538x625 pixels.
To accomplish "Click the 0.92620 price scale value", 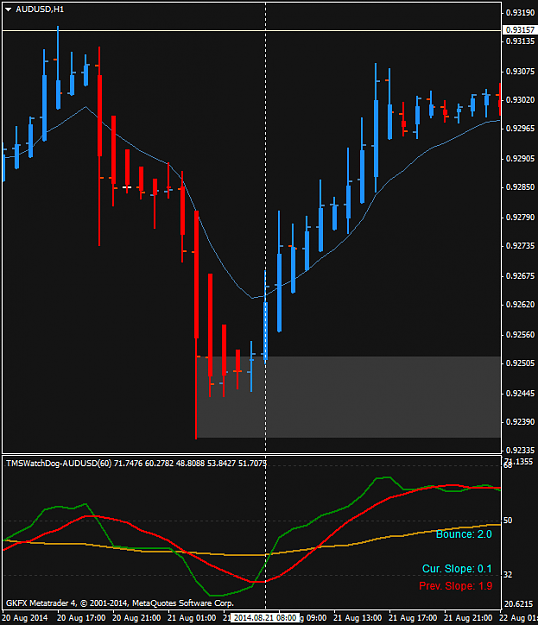I will click(520, 305).
